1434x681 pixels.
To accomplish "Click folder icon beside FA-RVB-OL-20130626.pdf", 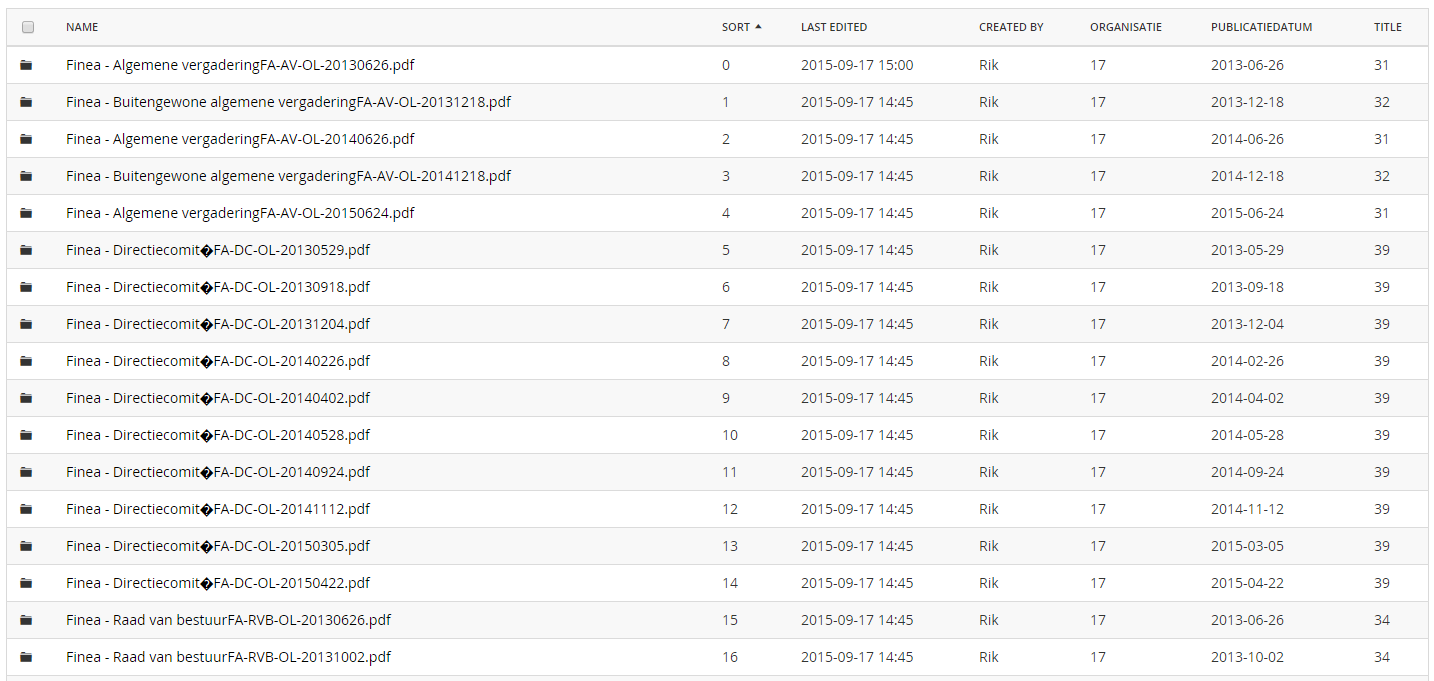I will (x=26, y=620).
